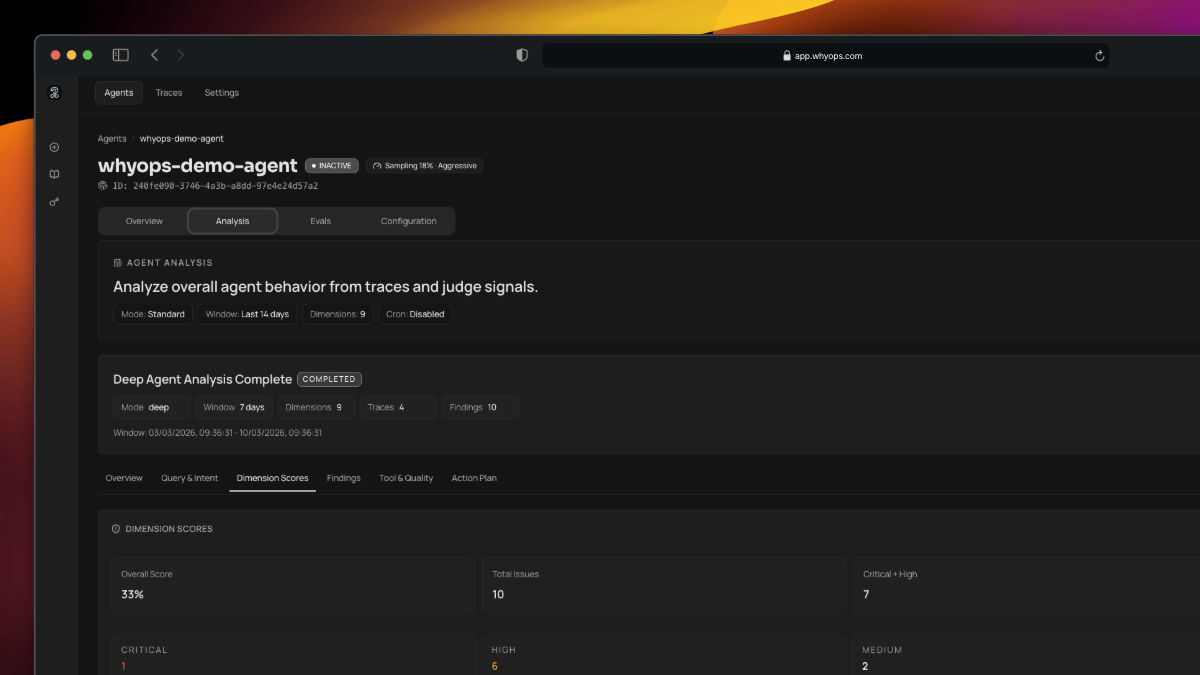Click the MEDIUM severity card
This screenshot has width=1200, height=675.
coord(1026,656)
